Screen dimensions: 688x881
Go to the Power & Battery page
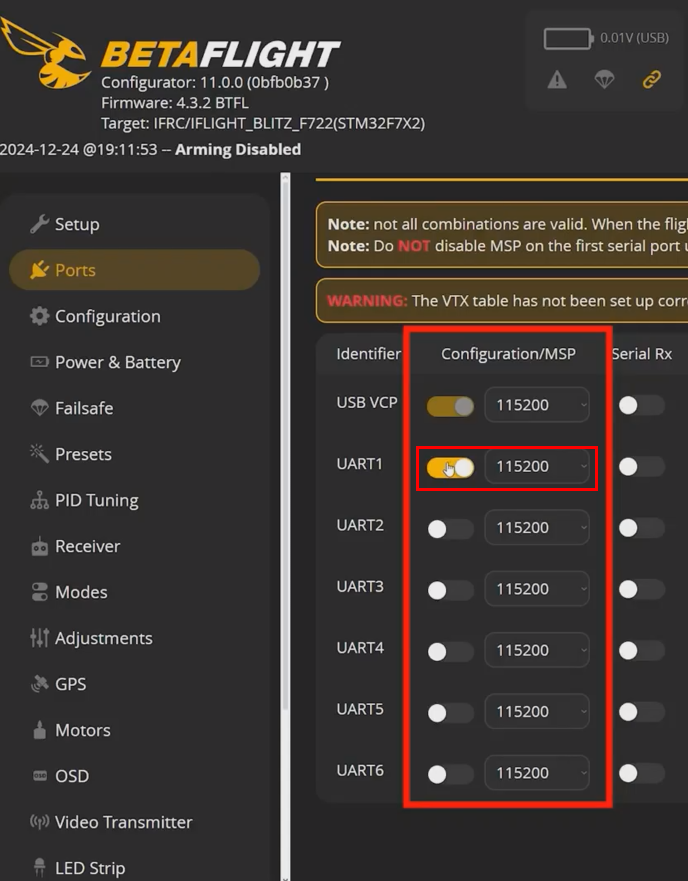pos(117,362)
